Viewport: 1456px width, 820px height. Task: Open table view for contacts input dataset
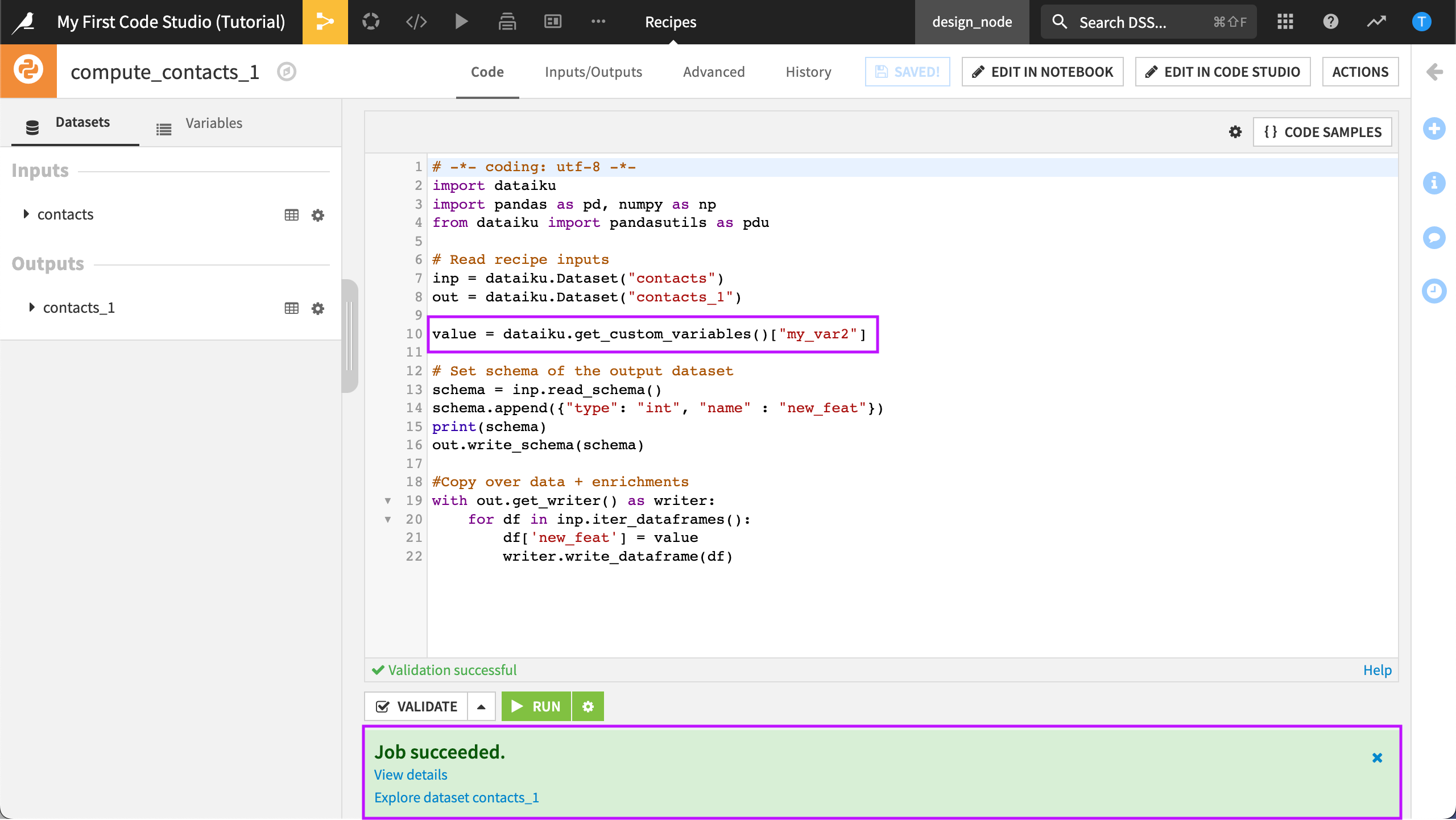[292, 215]
